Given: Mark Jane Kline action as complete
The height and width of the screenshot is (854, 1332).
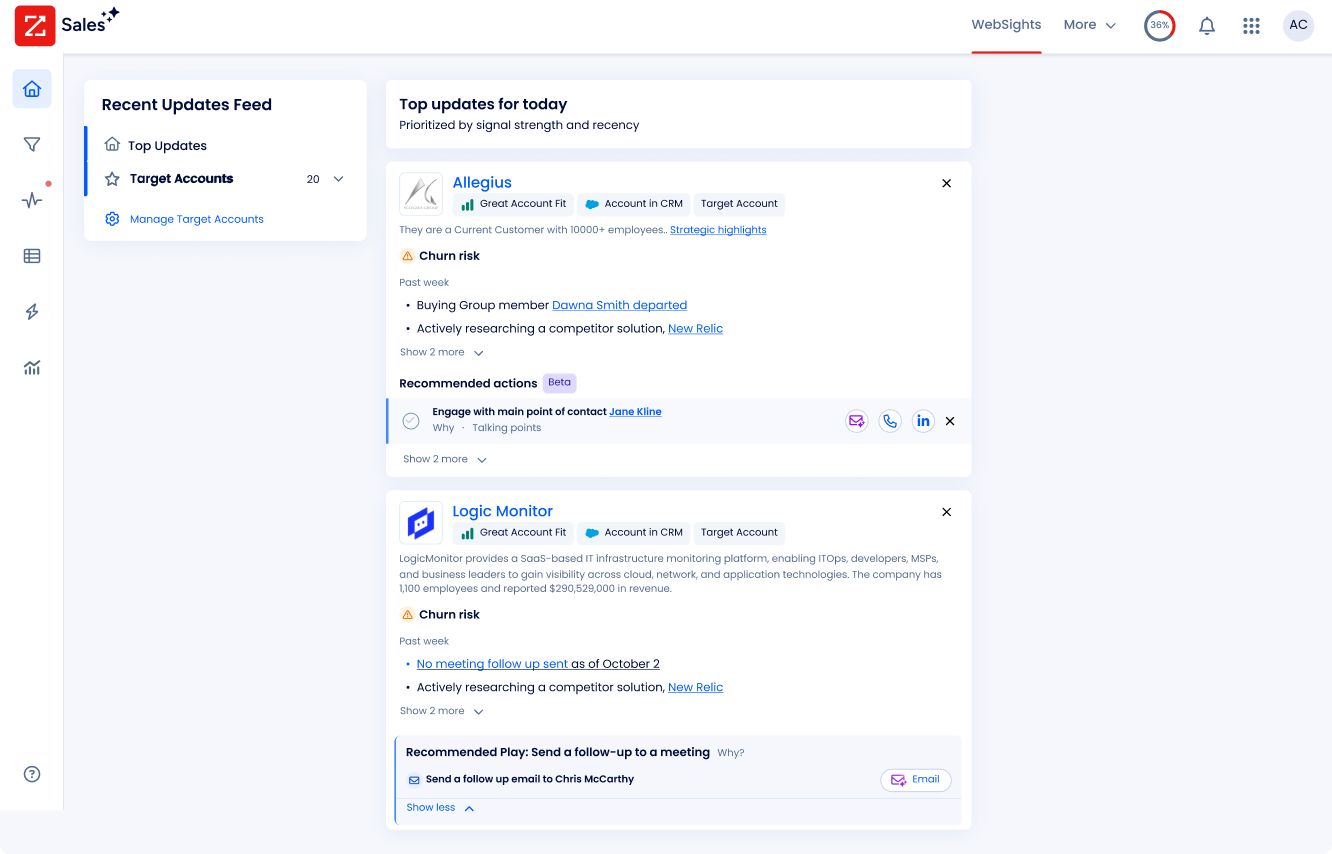Looking at the screenshot, I should (x=411, y=421).
